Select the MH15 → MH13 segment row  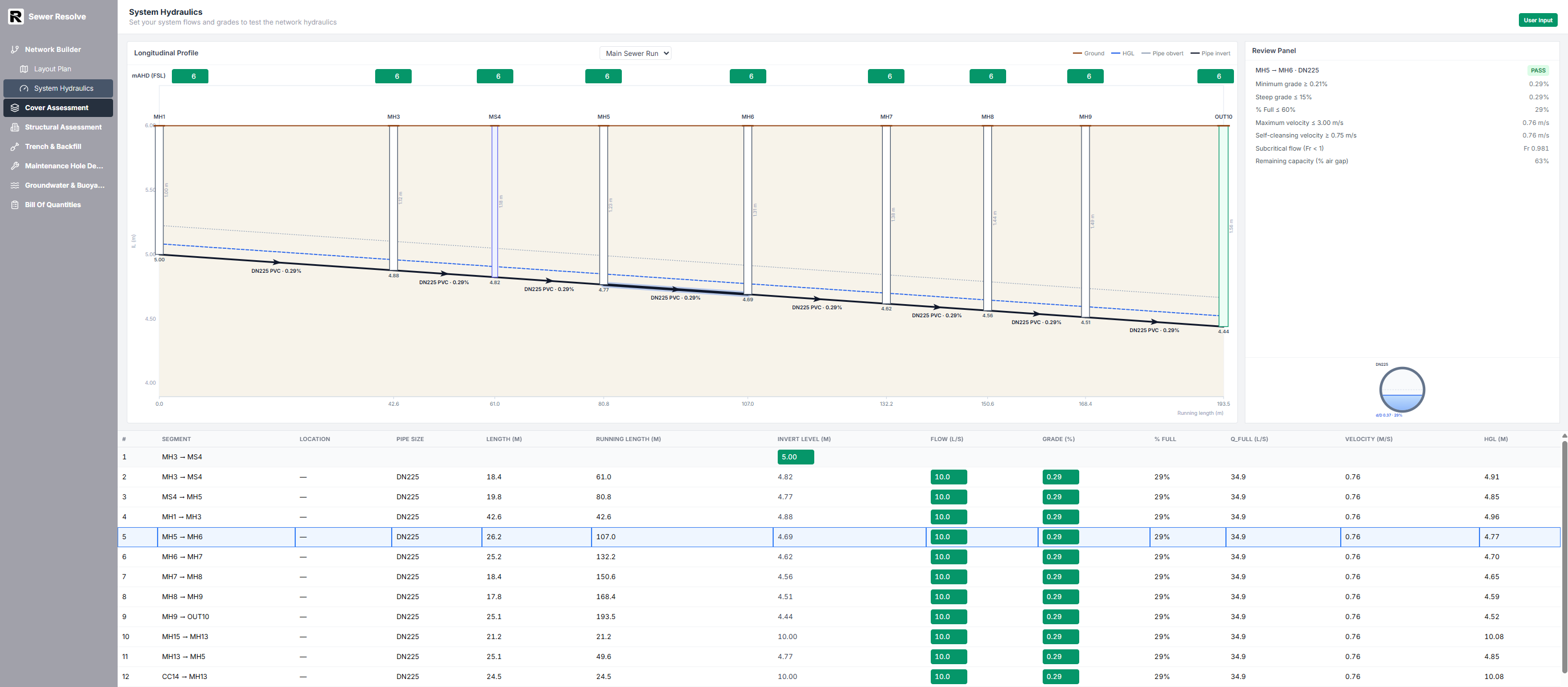[839, 636]
